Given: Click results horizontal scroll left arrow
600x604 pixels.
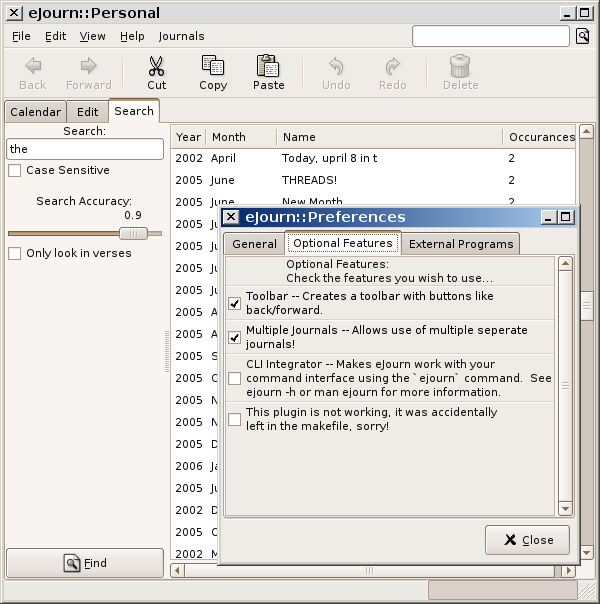Looking at the screenshot, I should tap(177, 570).
